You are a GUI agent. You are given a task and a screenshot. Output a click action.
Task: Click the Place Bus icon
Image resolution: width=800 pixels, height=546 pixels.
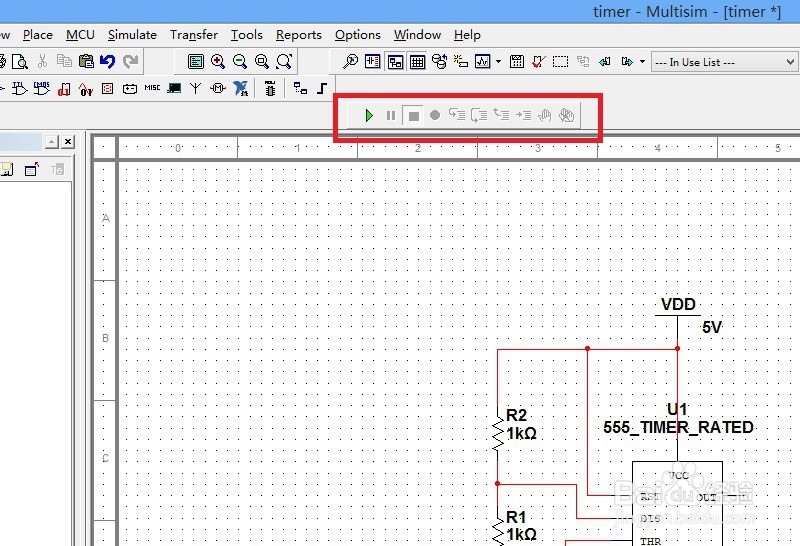click(x=322, y=89)
